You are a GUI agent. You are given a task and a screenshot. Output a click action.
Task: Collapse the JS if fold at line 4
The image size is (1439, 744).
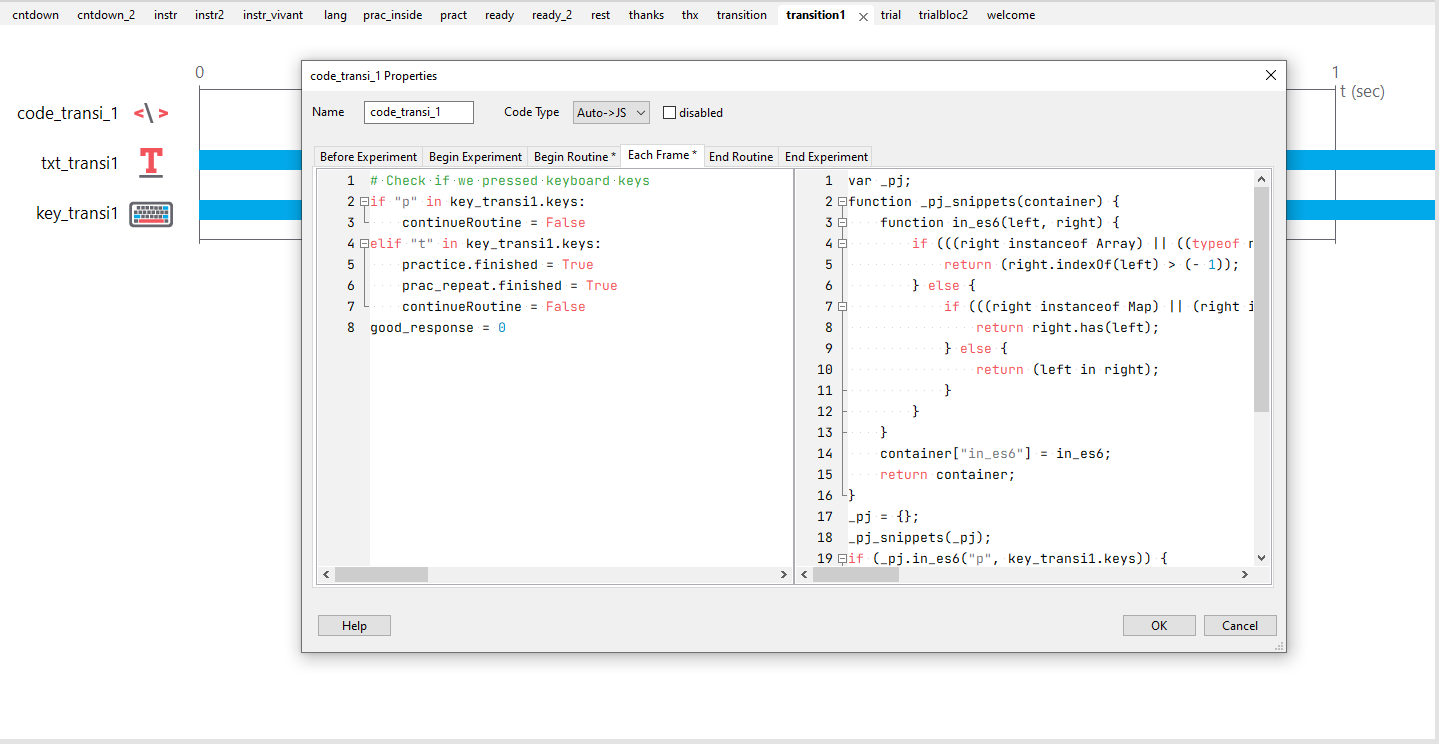pyautogui.click(x=842, y=244)
